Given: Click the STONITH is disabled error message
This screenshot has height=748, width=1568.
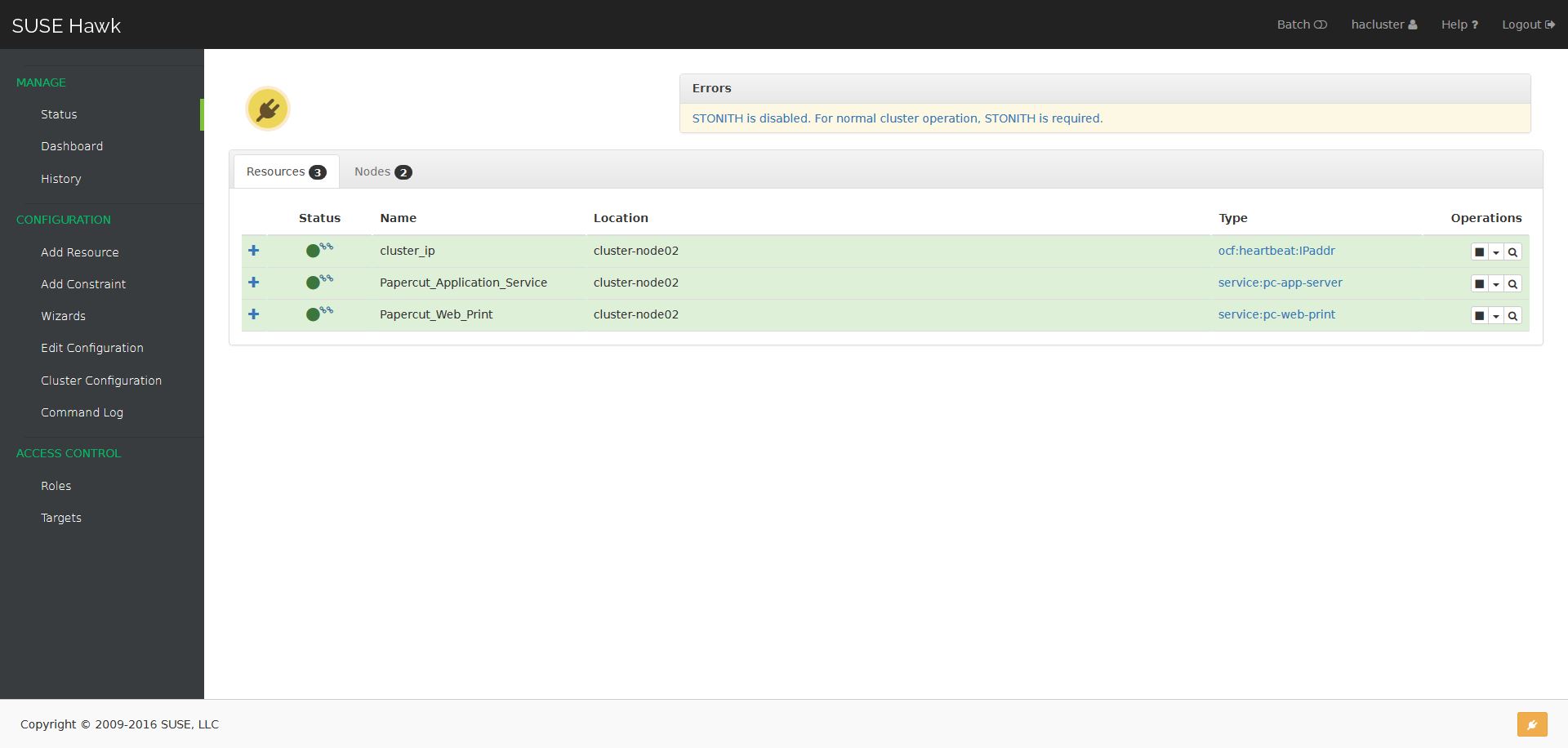Looking at the screenshot, I should (x=897, y=118).
